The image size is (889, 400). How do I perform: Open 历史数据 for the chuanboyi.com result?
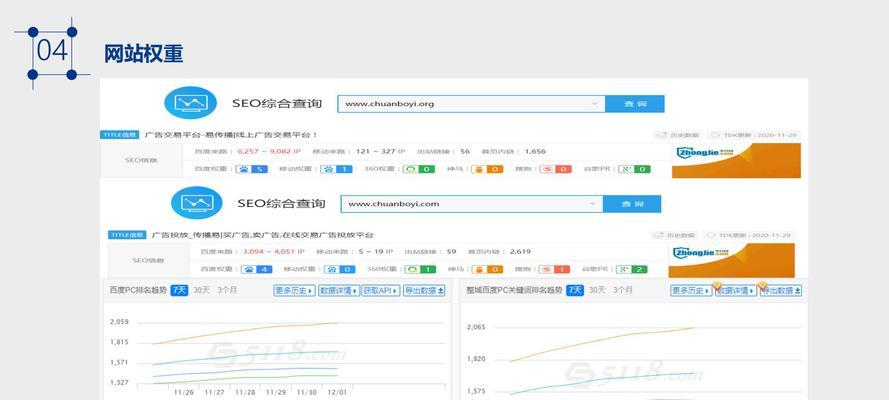(x=674, y=235)
